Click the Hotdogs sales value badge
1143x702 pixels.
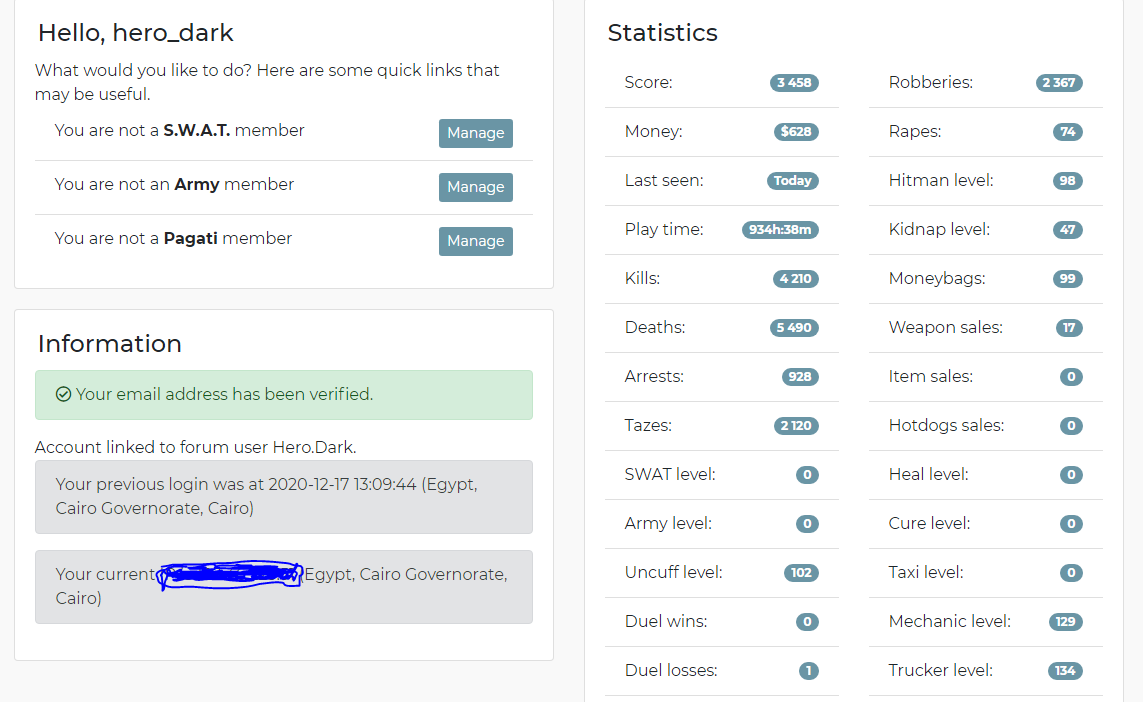point(1072,426)
